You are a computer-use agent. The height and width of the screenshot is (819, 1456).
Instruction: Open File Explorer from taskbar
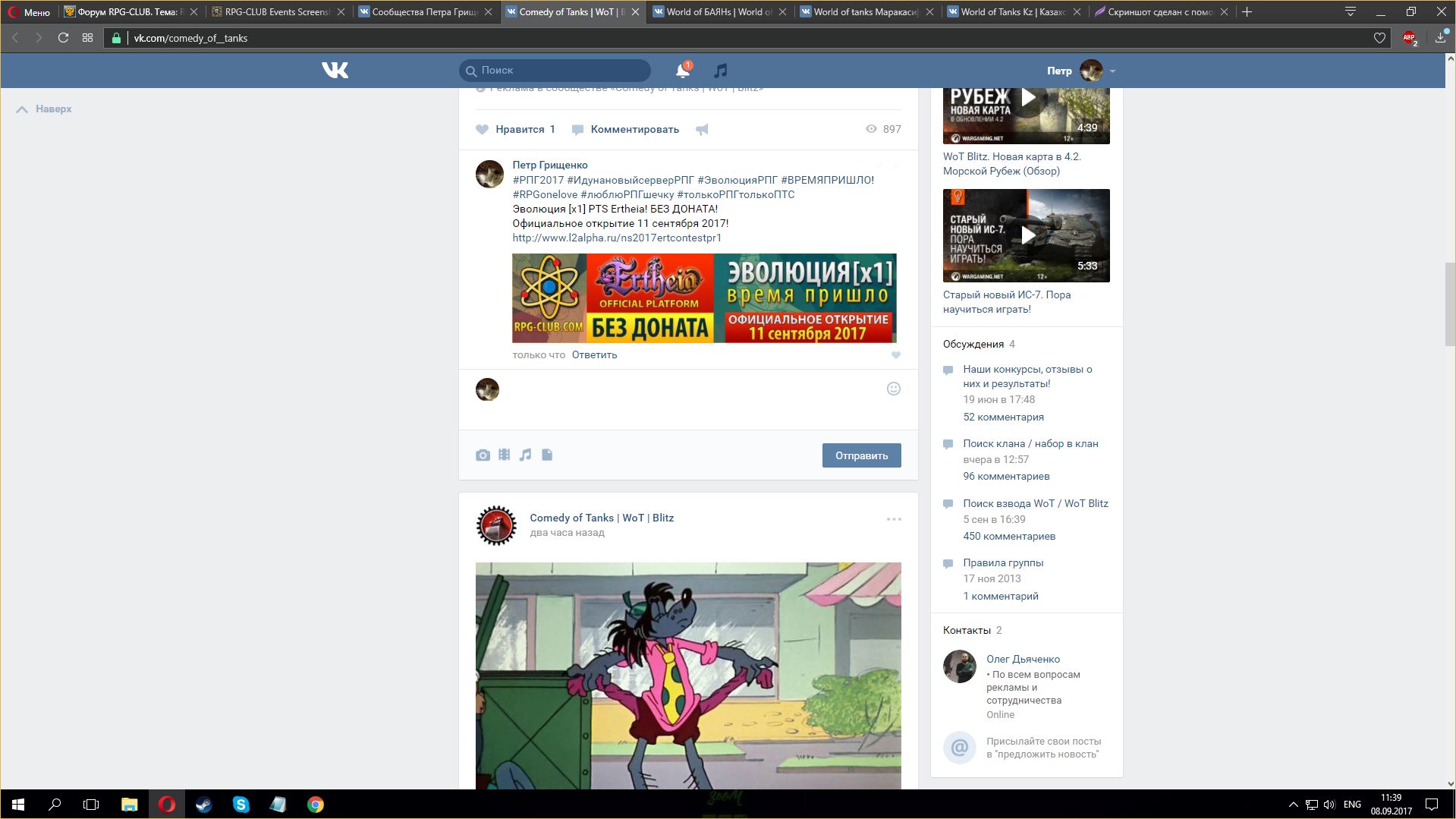click(x=129, y=805)
